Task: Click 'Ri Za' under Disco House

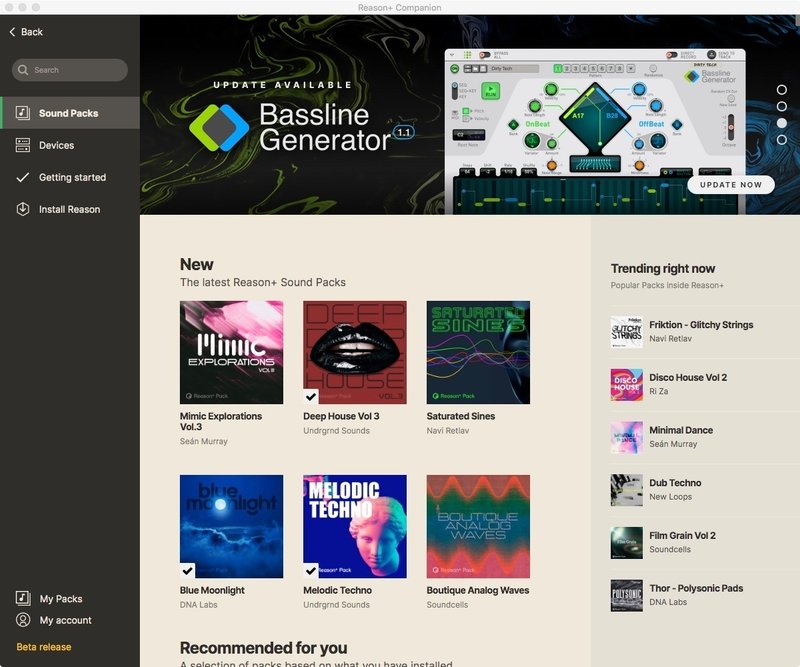Action: (x=658, y=391)
